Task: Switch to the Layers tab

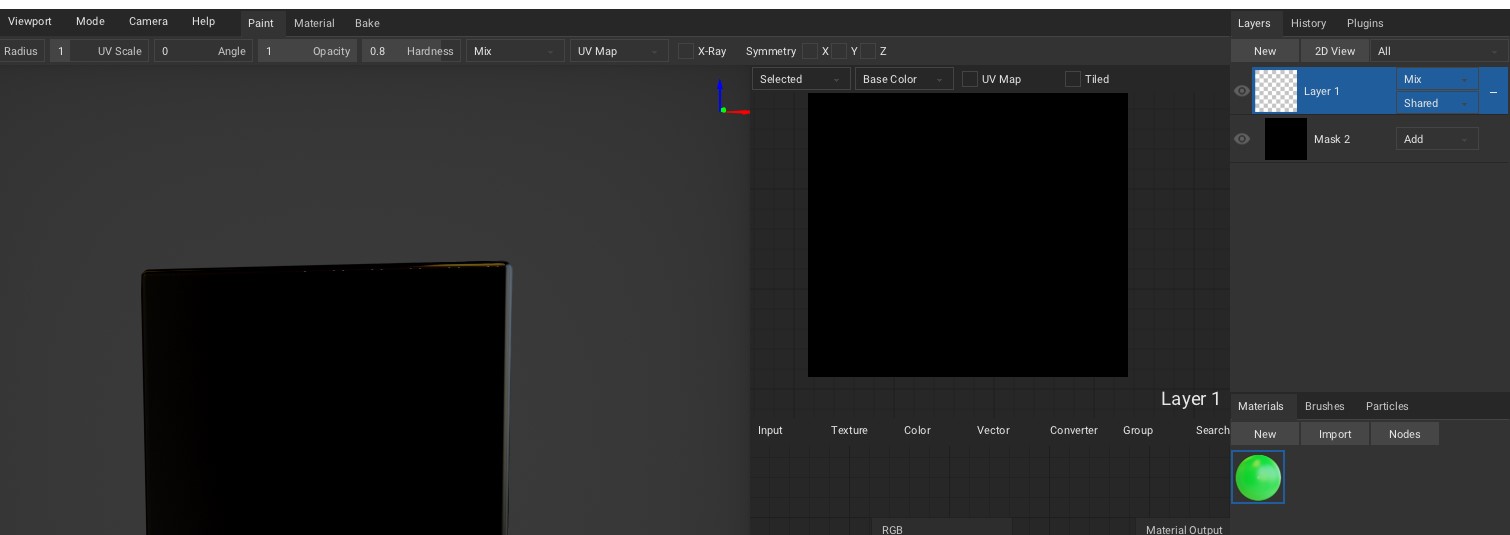Action: coord(1254,23)
